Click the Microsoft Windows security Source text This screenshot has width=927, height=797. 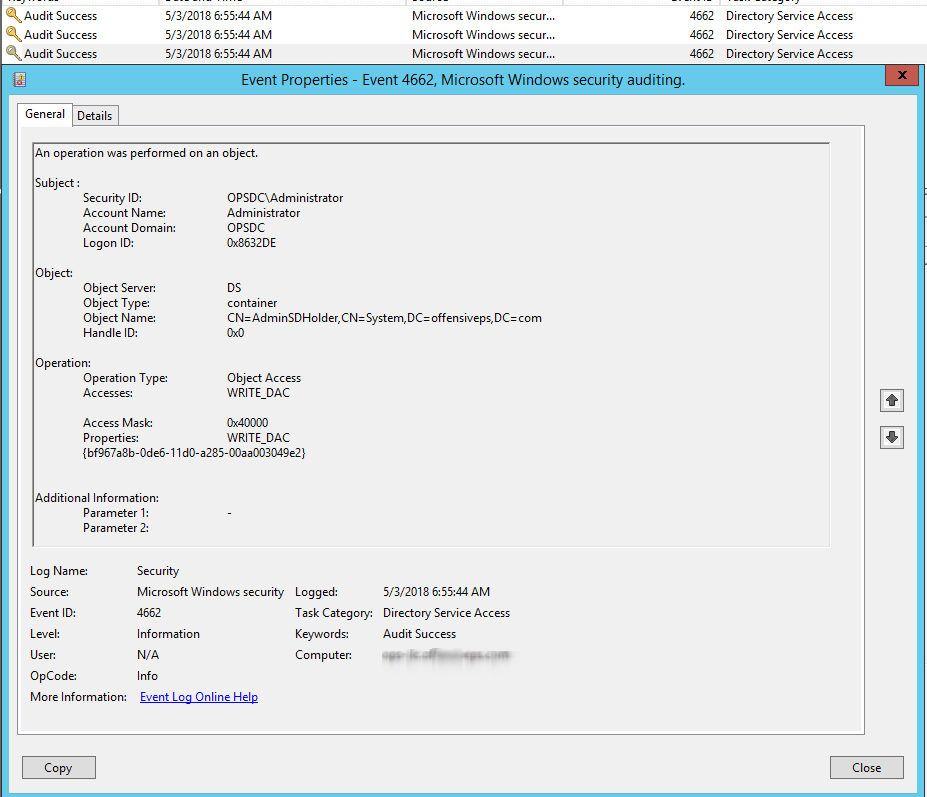210,591
